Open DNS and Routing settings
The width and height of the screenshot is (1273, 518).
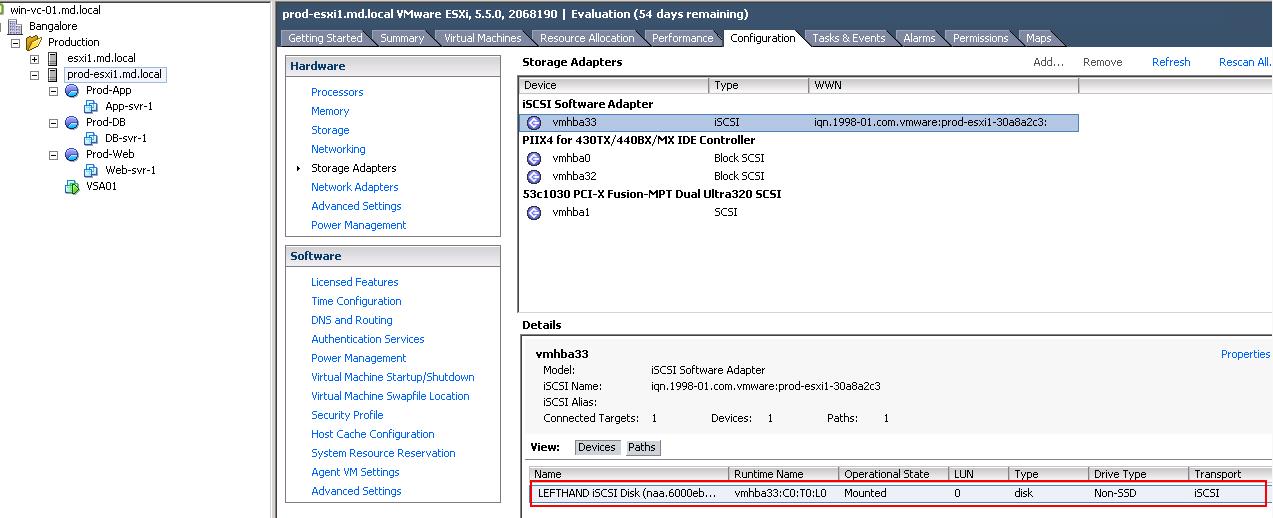(351, 320)
